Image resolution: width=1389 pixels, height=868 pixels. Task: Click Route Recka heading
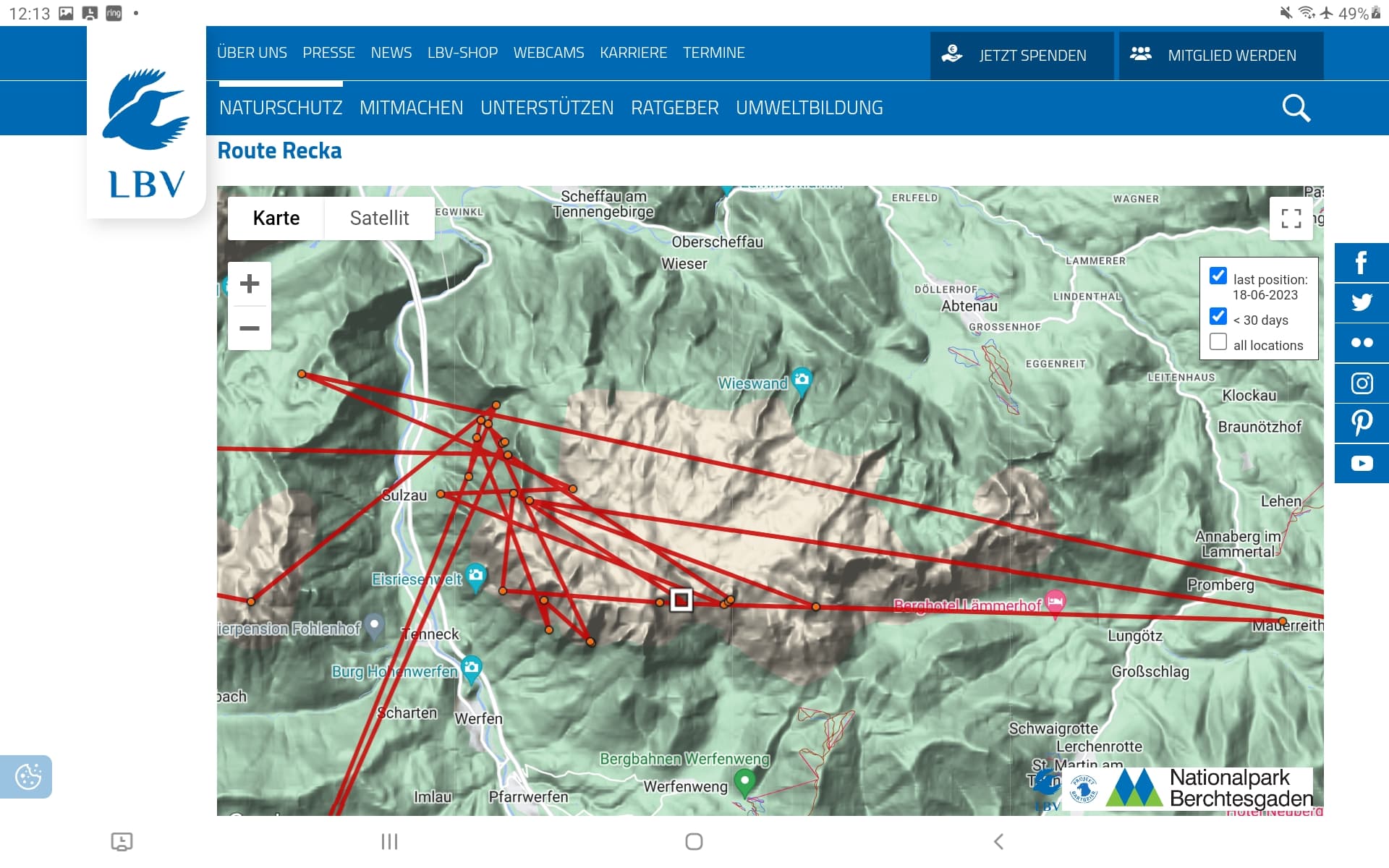tap(279, 150)
